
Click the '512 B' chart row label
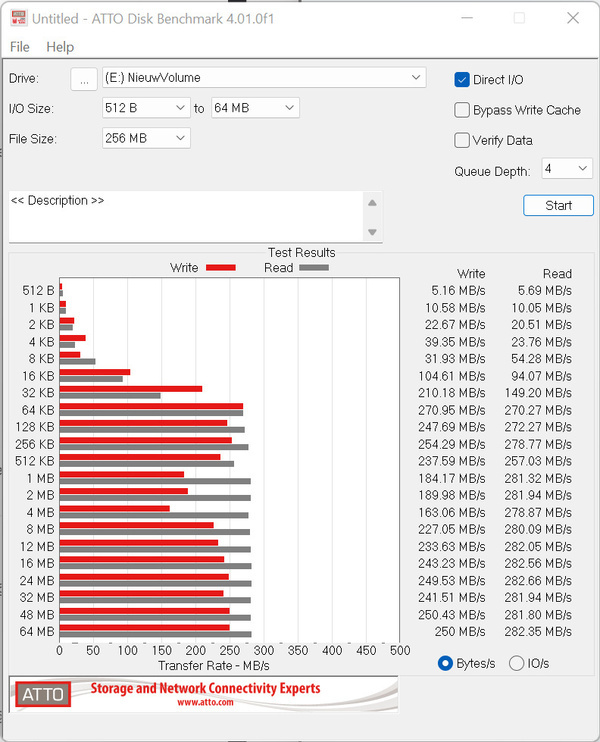38,291
